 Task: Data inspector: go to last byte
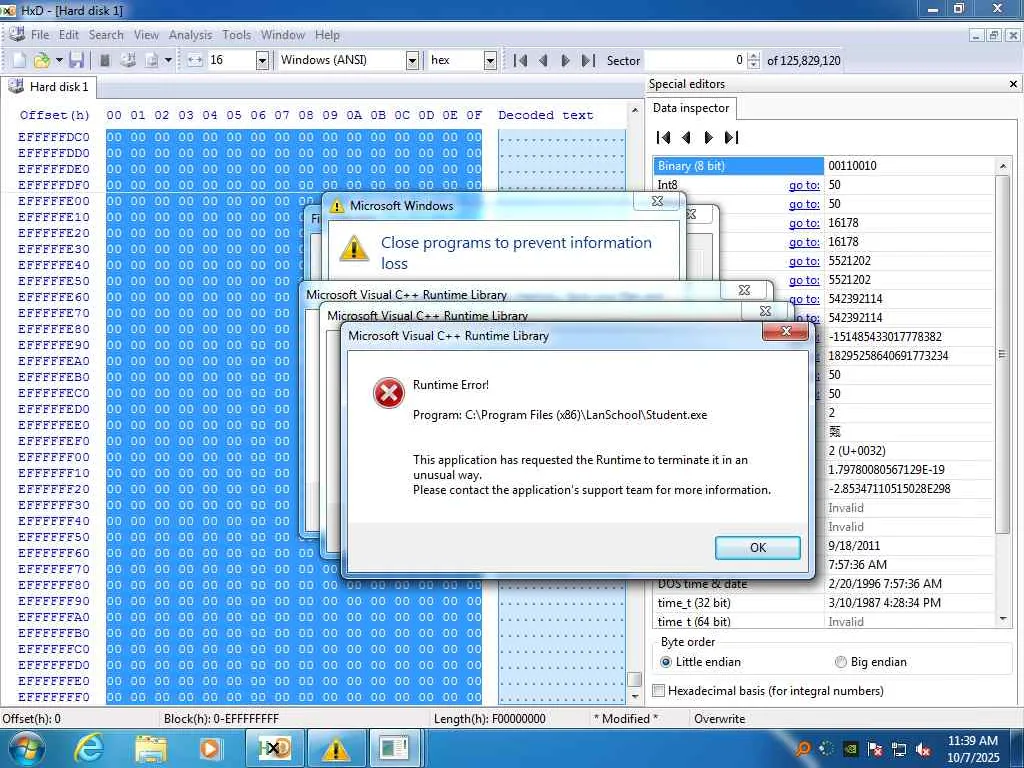[731, 137]
